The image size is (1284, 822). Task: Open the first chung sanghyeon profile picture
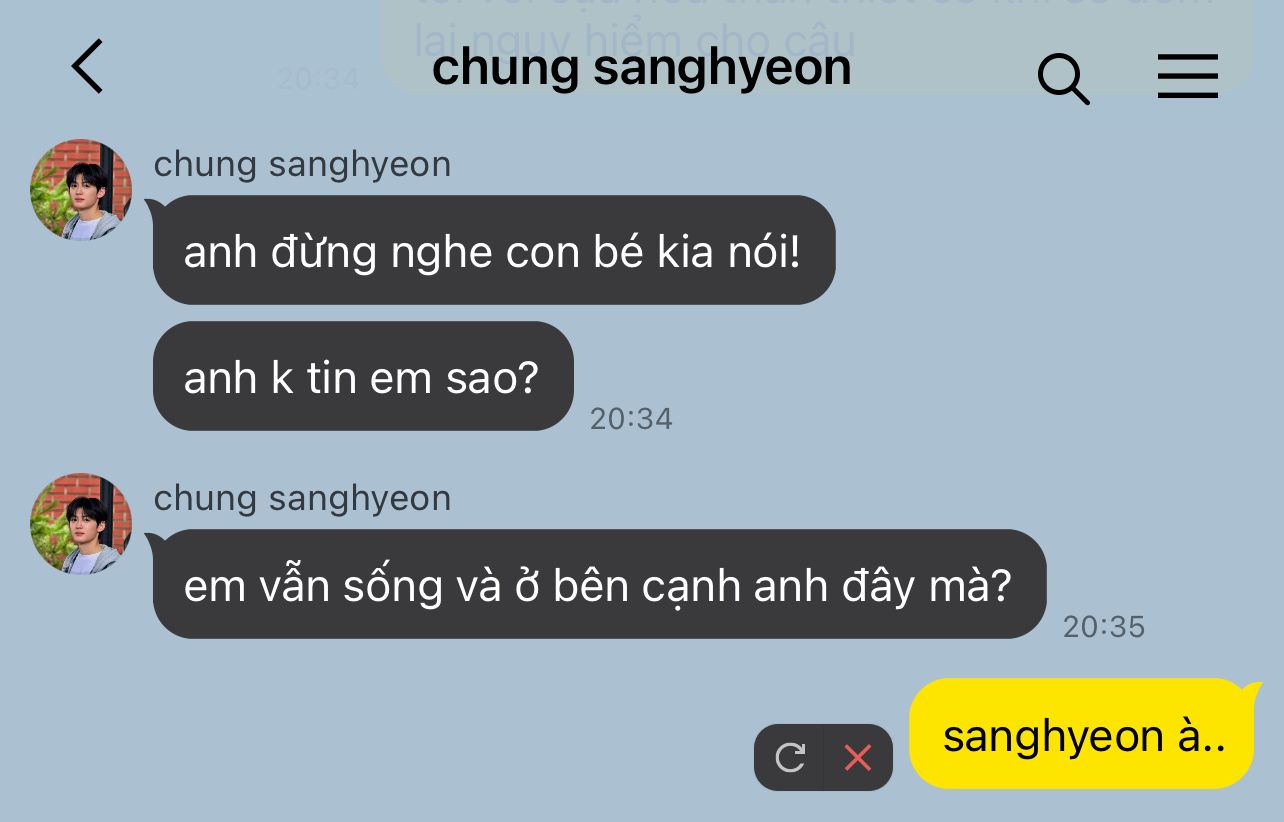point(81,190)
